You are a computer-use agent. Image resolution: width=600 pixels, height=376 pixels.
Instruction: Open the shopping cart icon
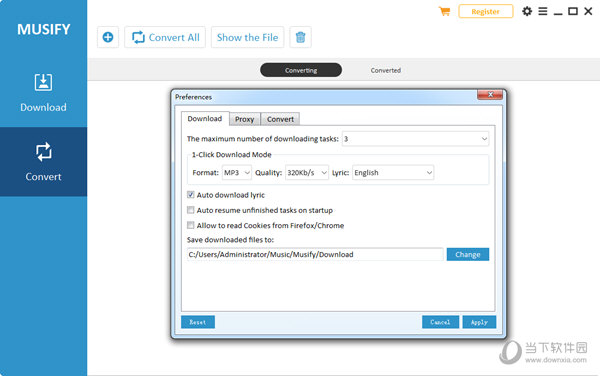tap(444, 11)
